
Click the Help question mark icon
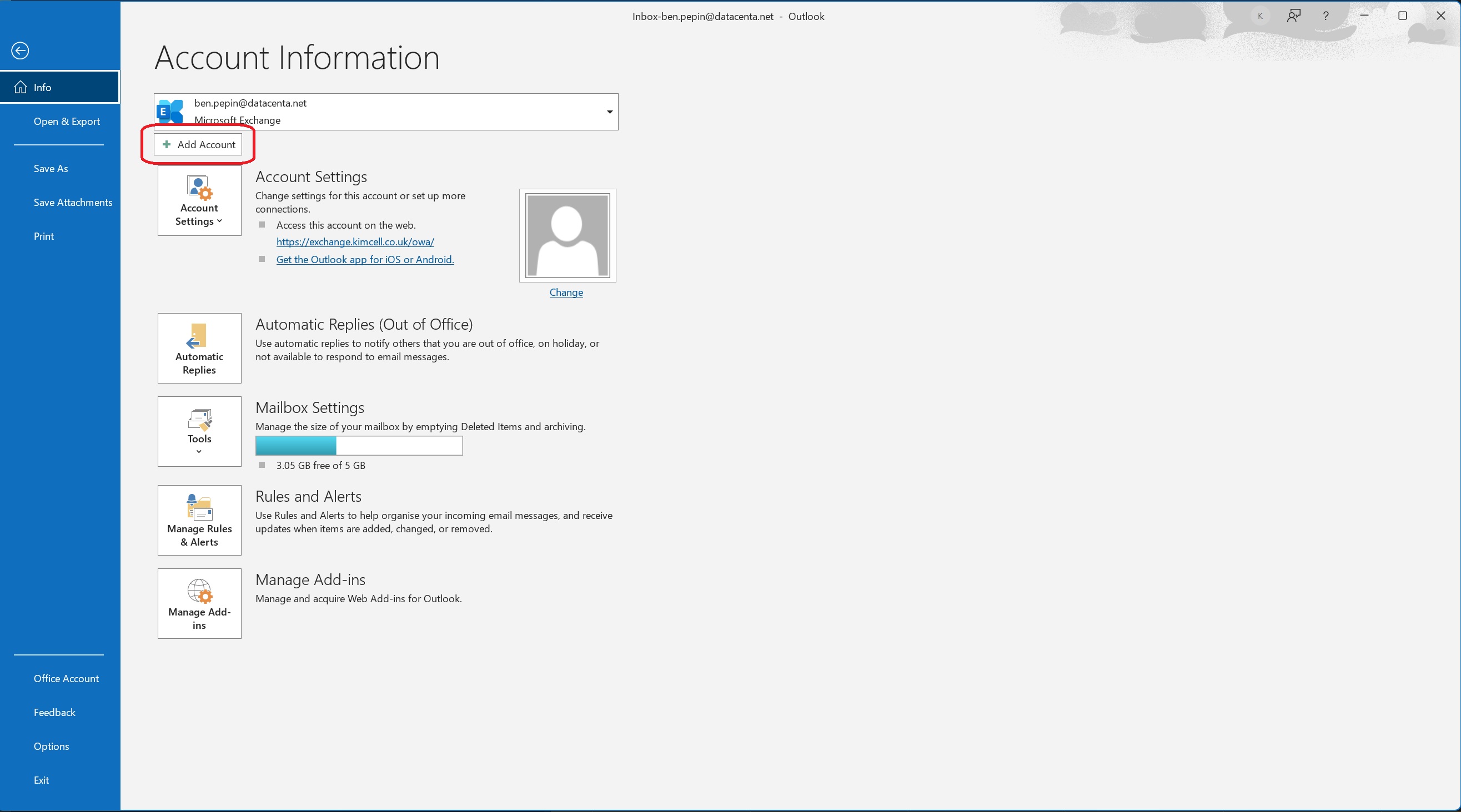[1326, 16]
